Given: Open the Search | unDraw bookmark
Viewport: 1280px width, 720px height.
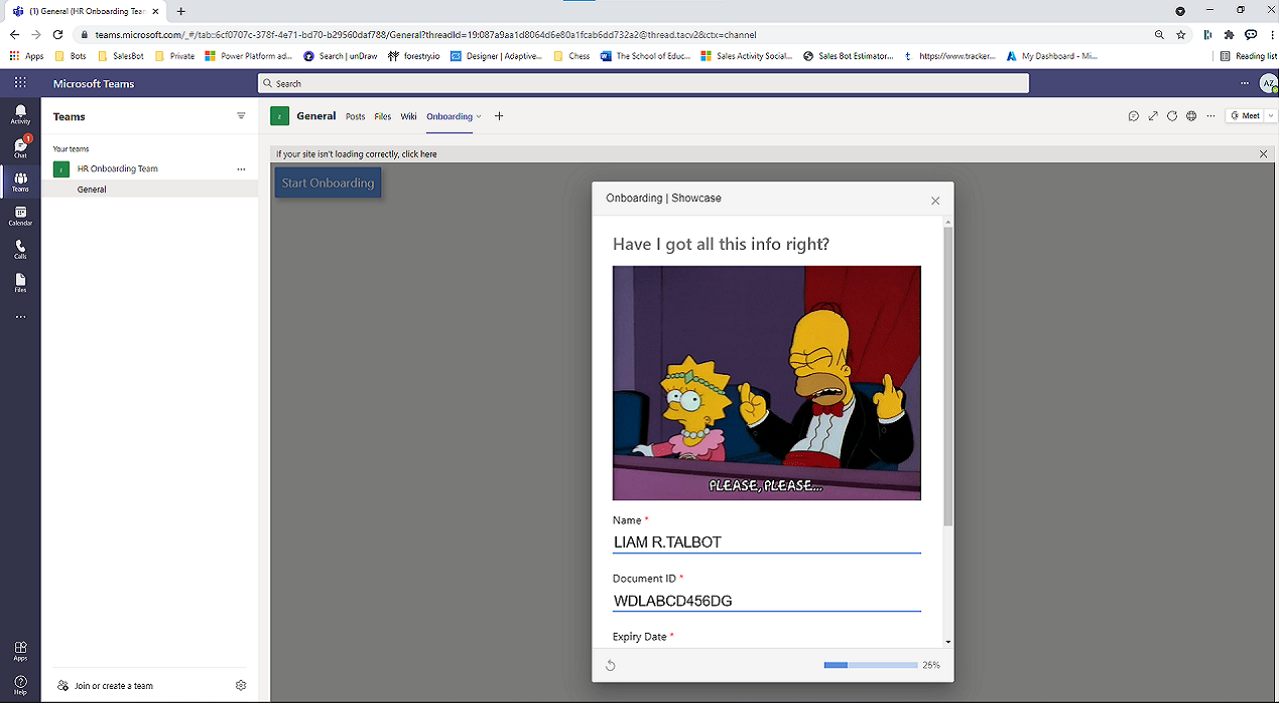Looking at the screenshot, I should (x=340, y=56).
